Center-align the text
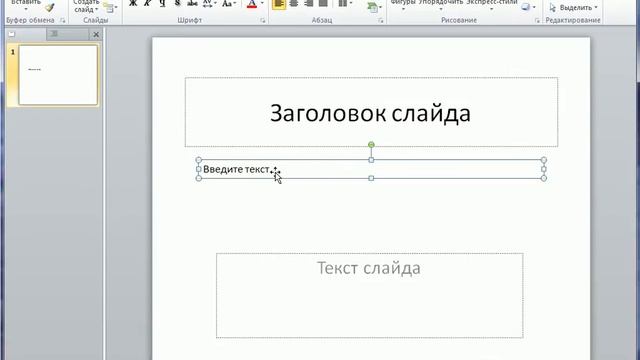The image size is (640, 360). coord(293,4)
